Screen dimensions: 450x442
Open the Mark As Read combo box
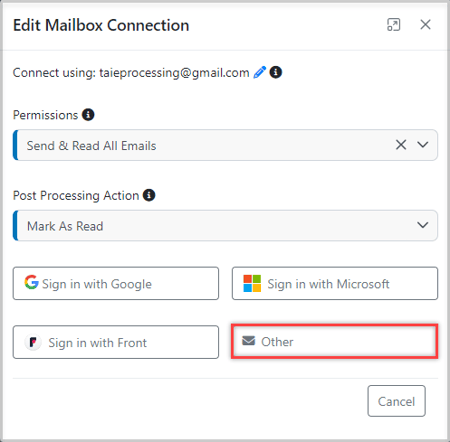225,225
